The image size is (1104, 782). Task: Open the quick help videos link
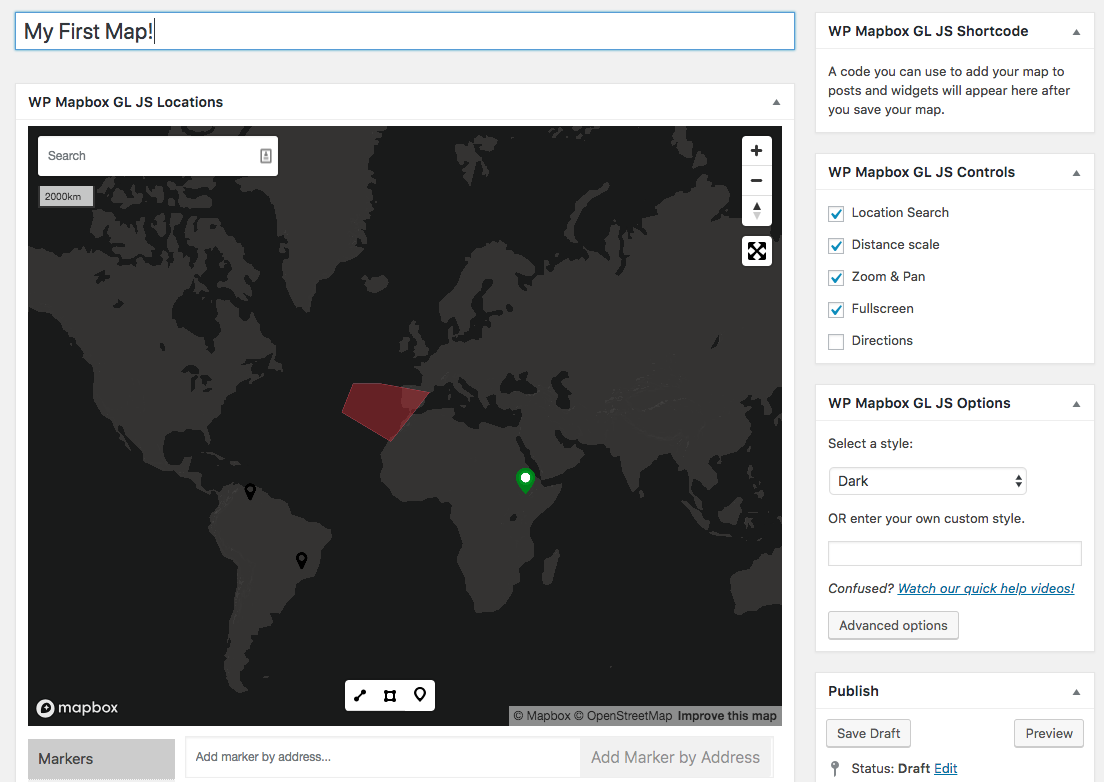coord(985,588)
